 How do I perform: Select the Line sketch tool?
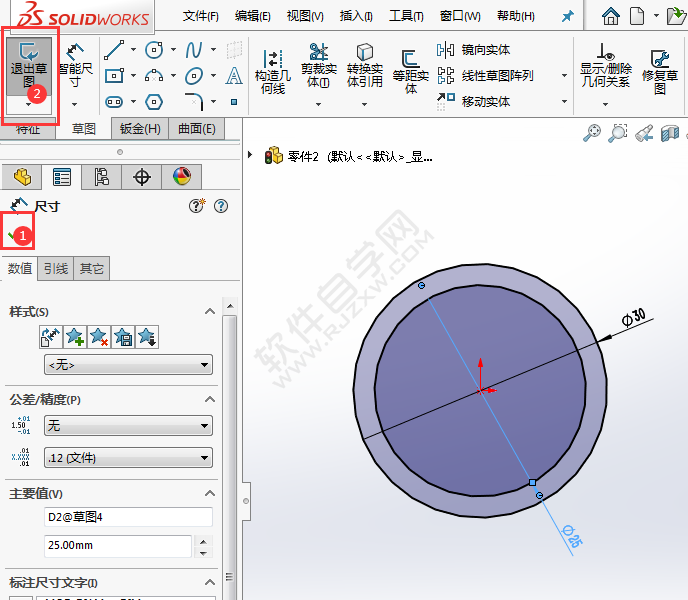114,50
